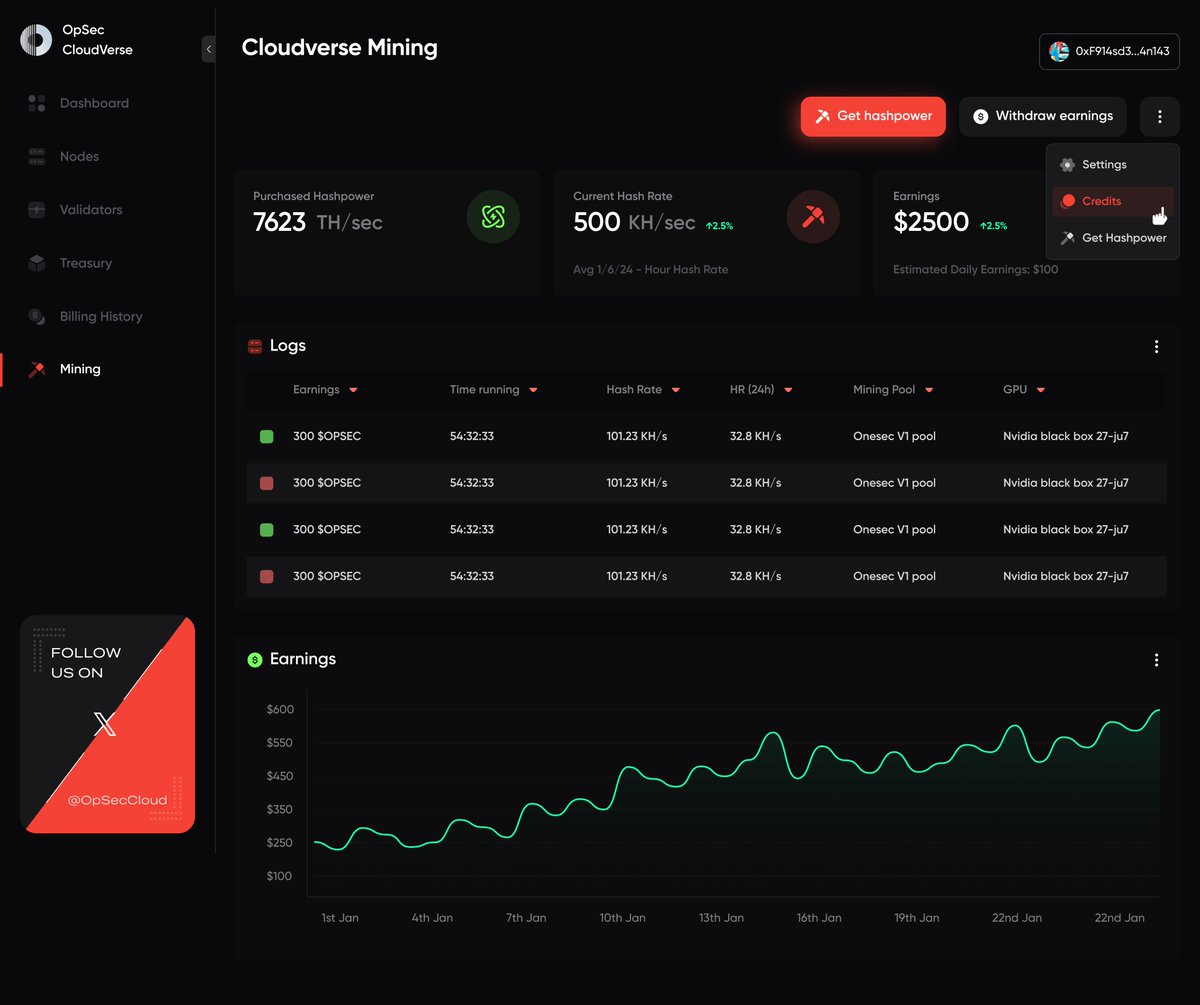The height and width of the screenshot is (1005, 1200).
Task: Click the Earnings dollar coin icon
Action: pyautogui.click(x=254, y=659)
